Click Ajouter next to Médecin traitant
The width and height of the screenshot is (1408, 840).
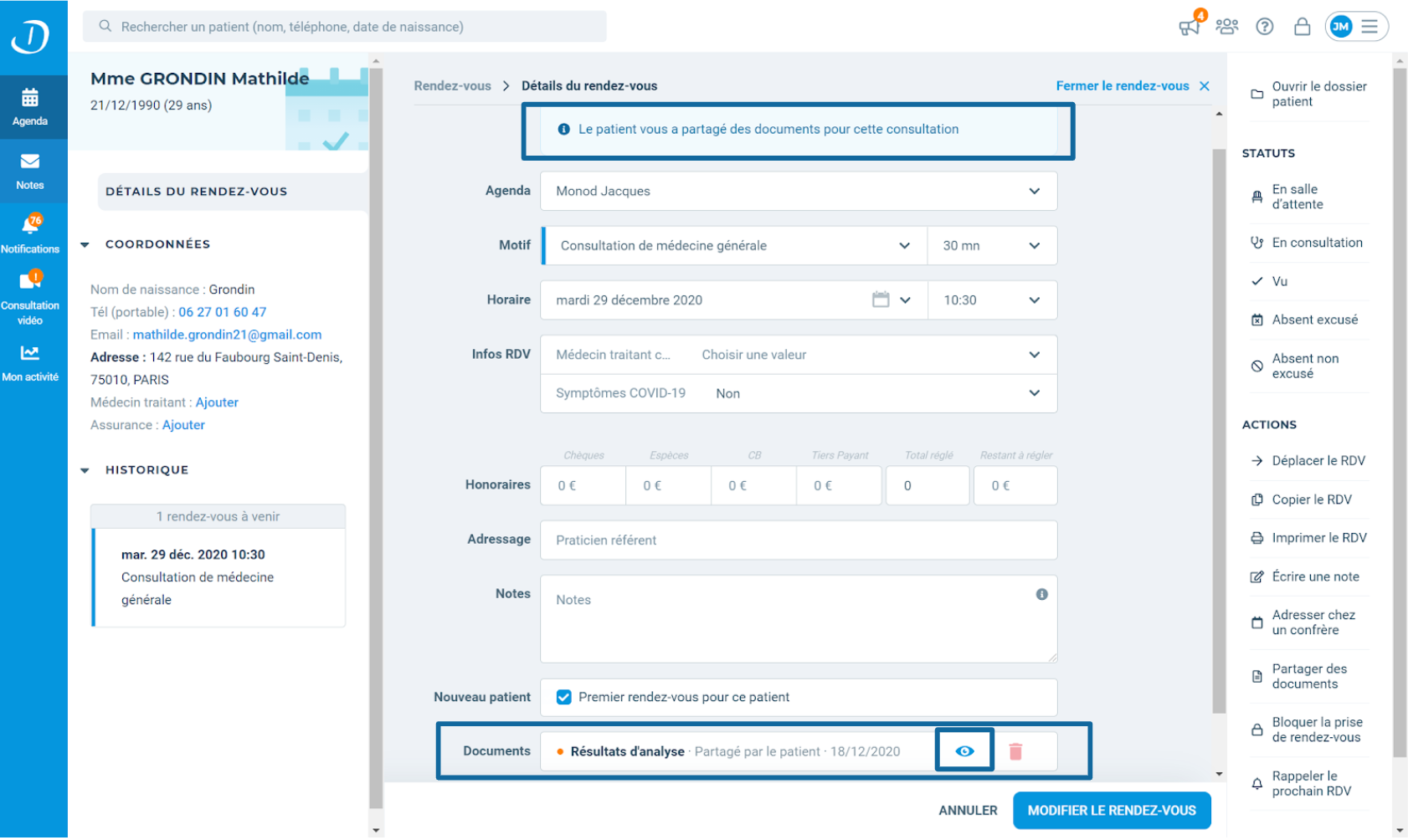point(217,402)
